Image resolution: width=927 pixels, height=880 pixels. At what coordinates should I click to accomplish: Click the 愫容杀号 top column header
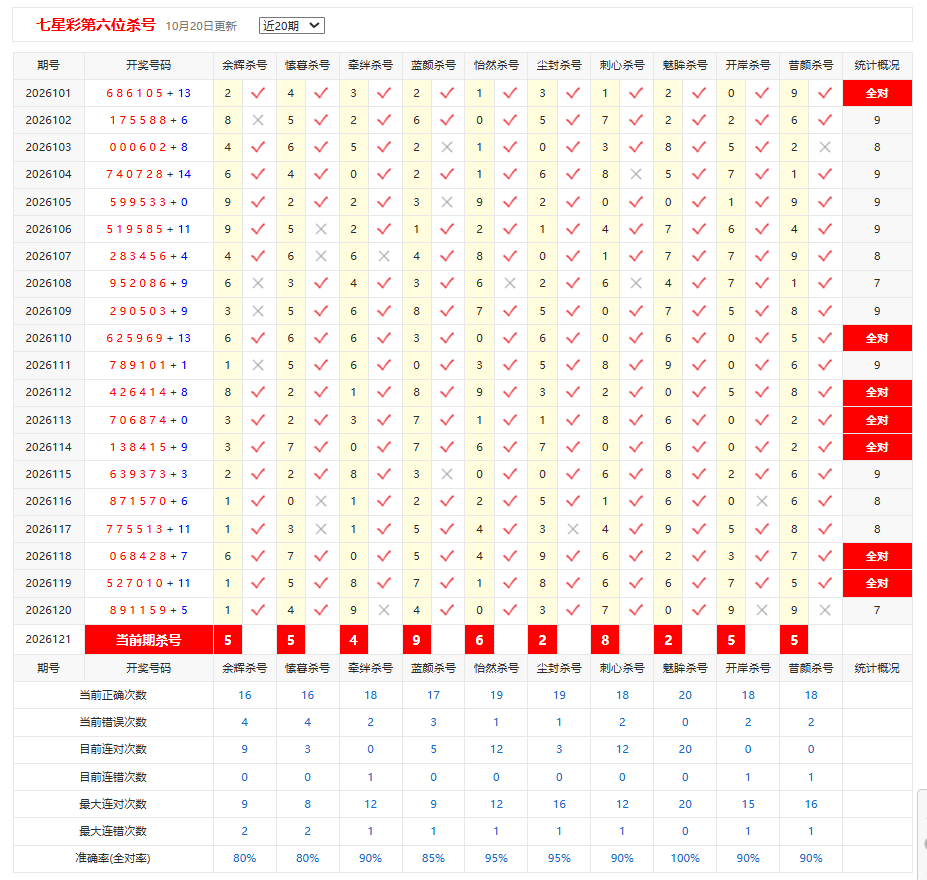tap(307, 65)
